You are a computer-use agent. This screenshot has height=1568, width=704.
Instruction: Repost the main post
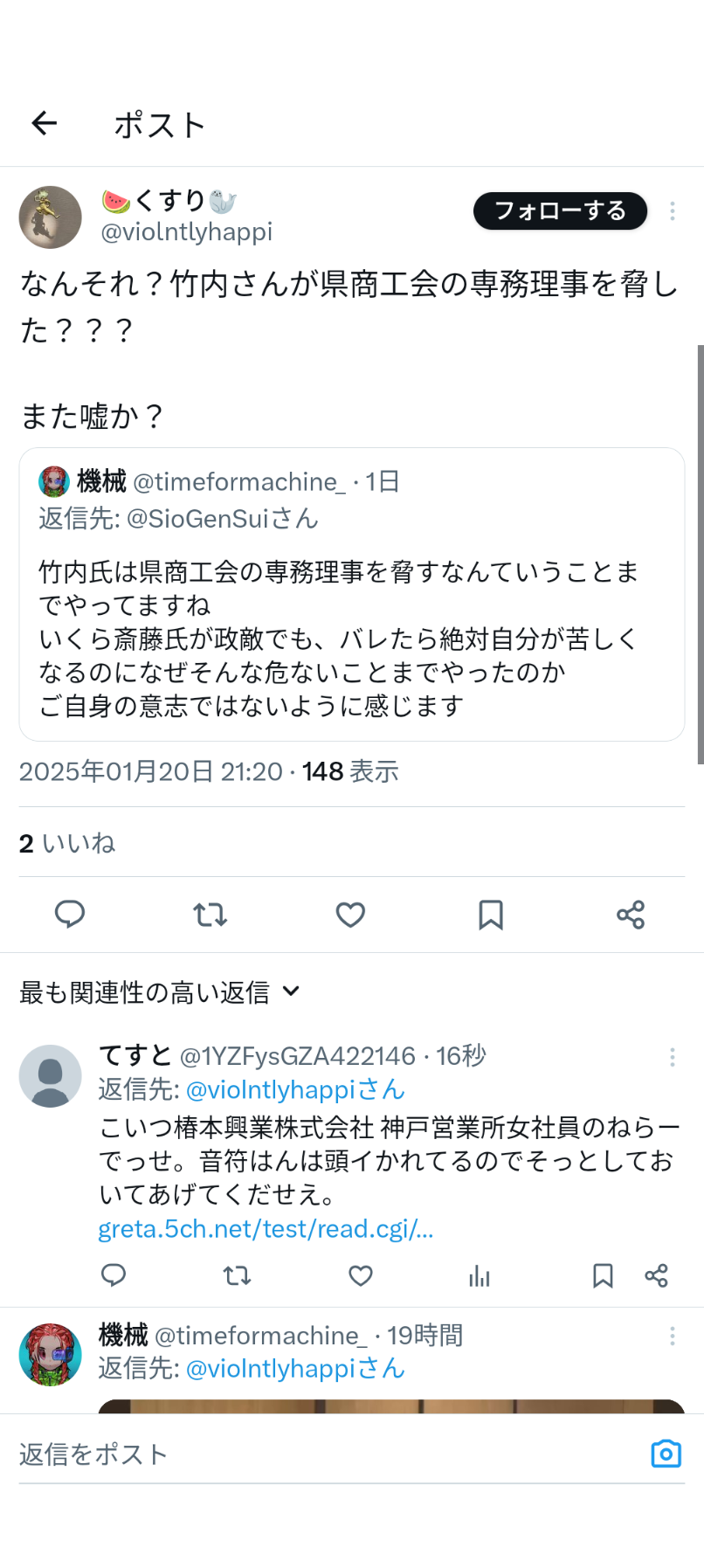coord(210,915)
